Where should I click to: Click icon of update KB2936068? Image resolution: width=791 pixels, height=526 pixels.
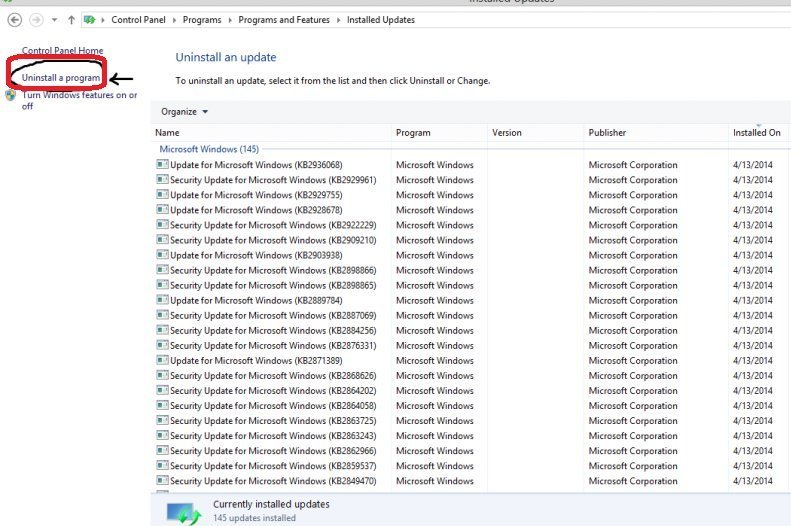(162, 164)
